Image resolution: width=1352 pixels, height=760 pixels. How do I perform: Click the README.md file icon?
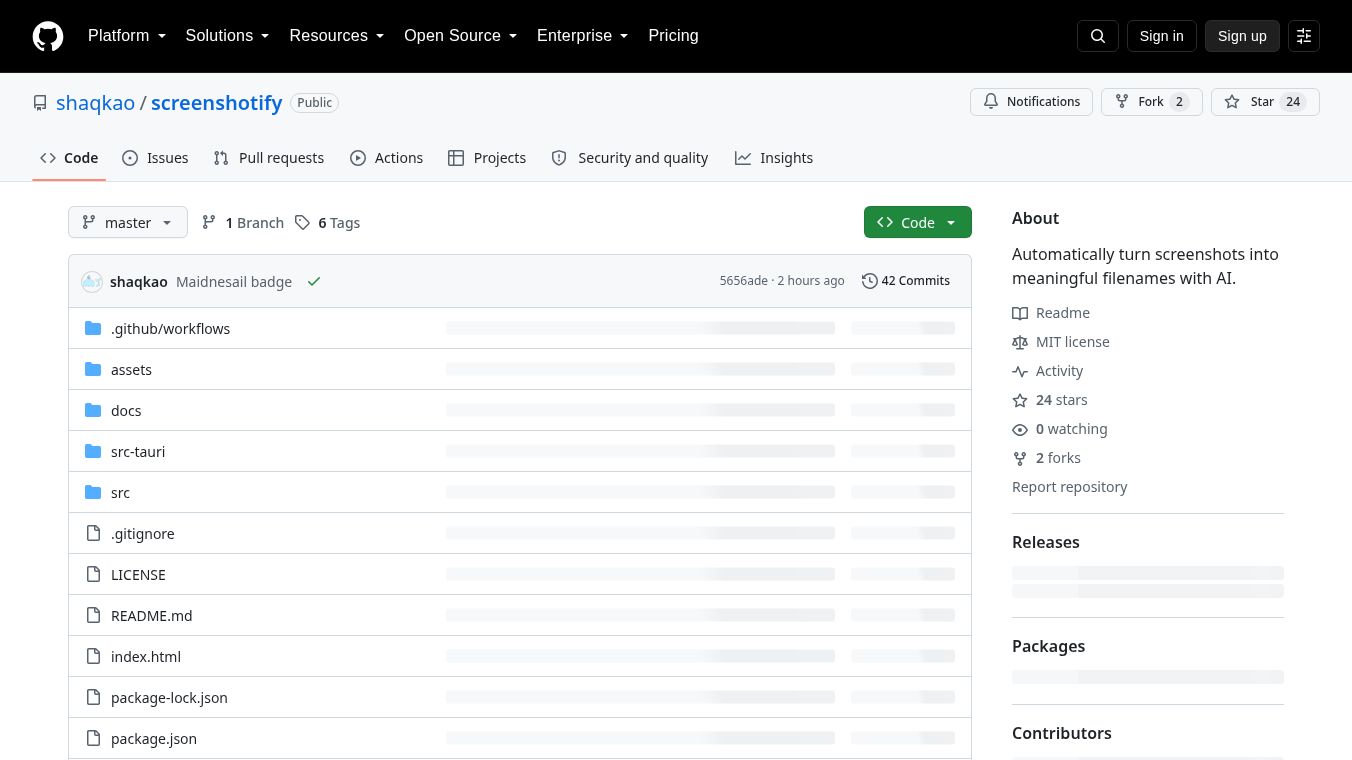point(93,615)
